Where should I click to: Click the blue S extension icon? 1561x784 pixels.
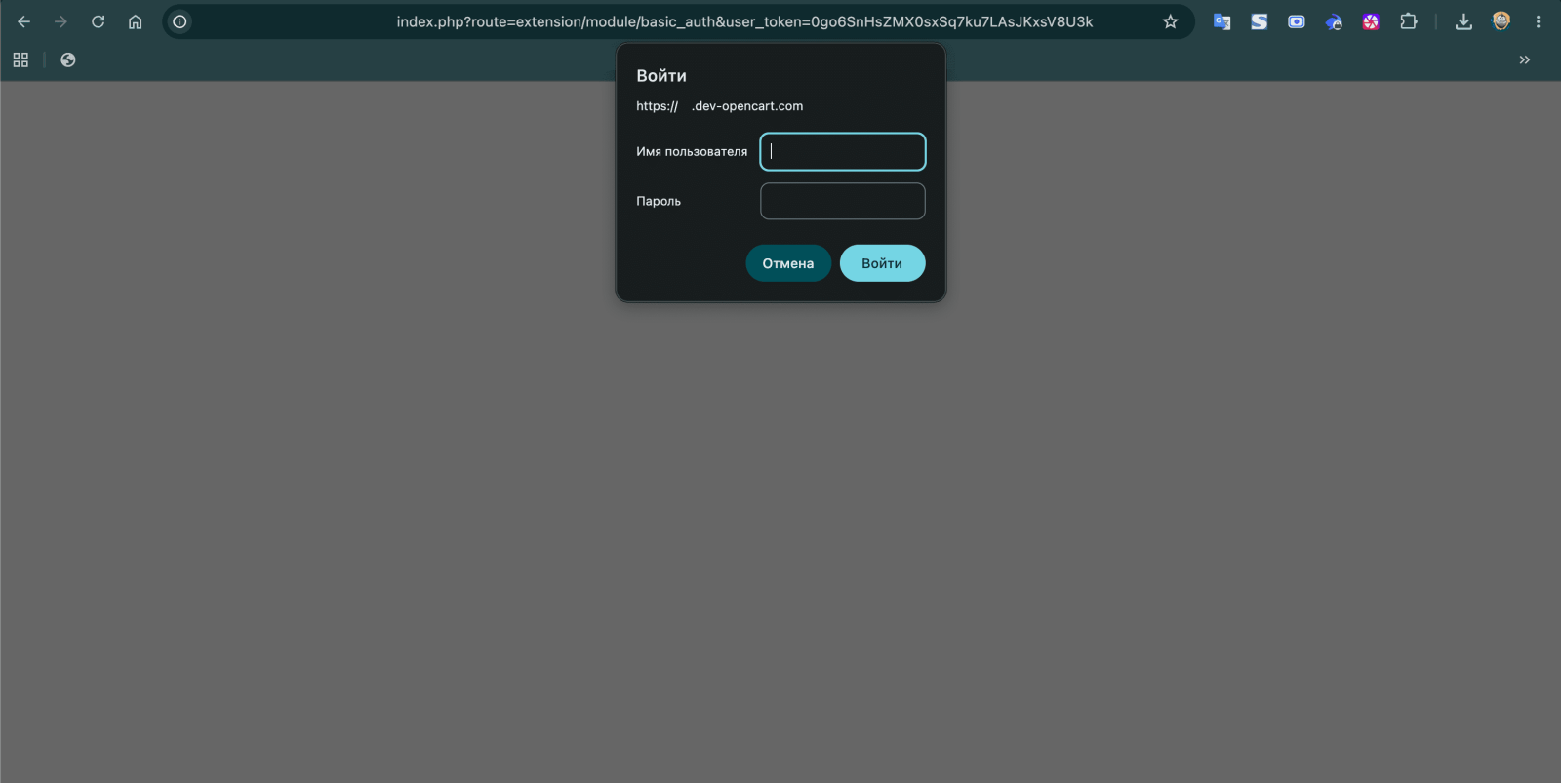[1260, 21]
